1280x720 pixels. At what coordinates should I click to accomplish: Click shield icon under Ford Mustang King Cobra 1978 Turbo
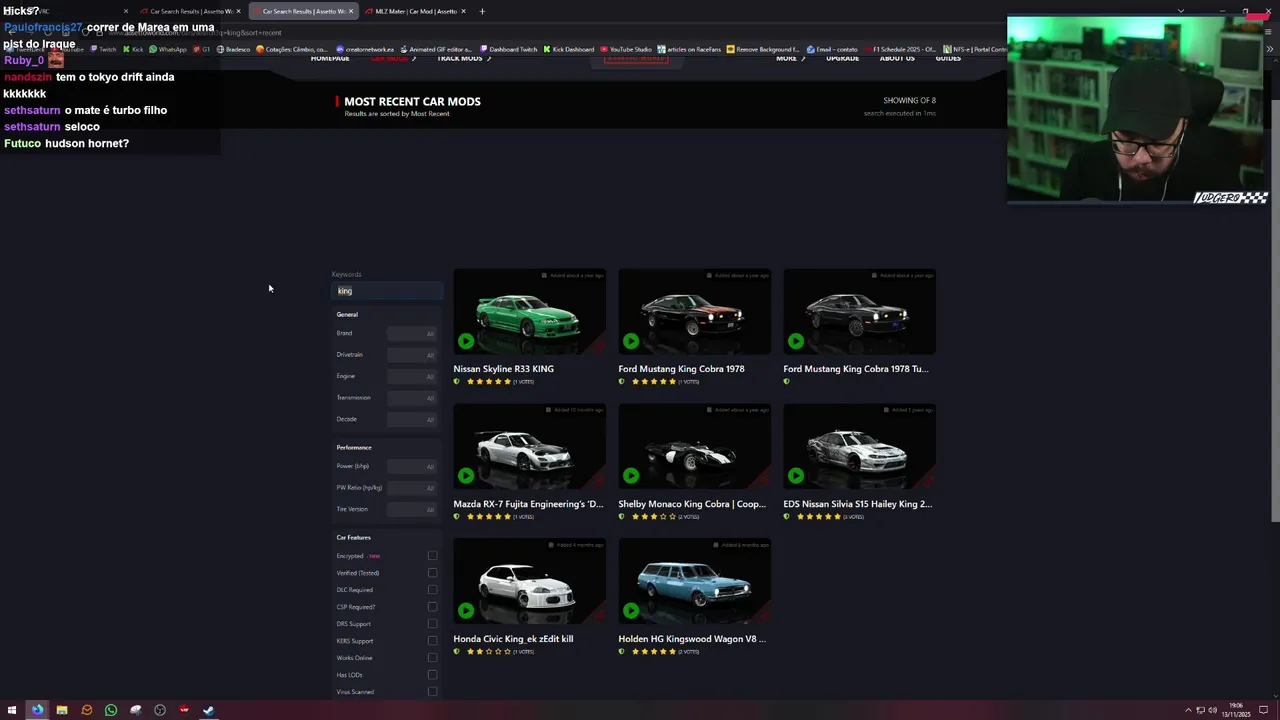coord(787,381)
